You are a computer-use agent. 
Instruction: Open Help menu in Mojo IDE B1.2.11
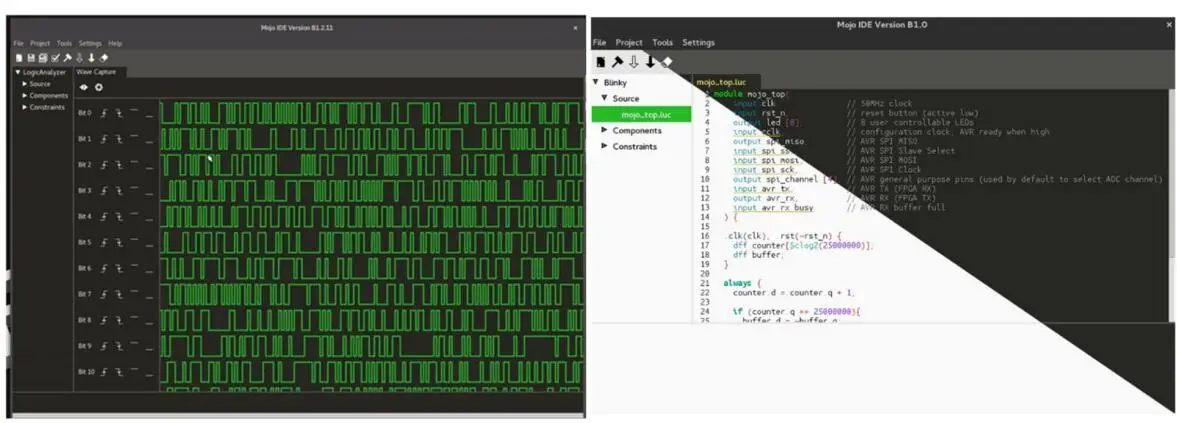point(115,44)
